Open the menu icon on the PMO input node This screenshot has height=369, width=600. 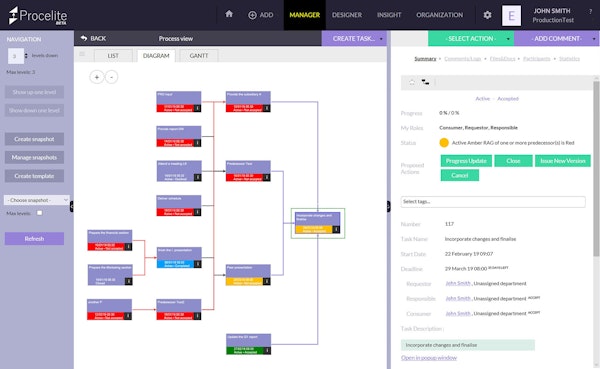[197, 108]
